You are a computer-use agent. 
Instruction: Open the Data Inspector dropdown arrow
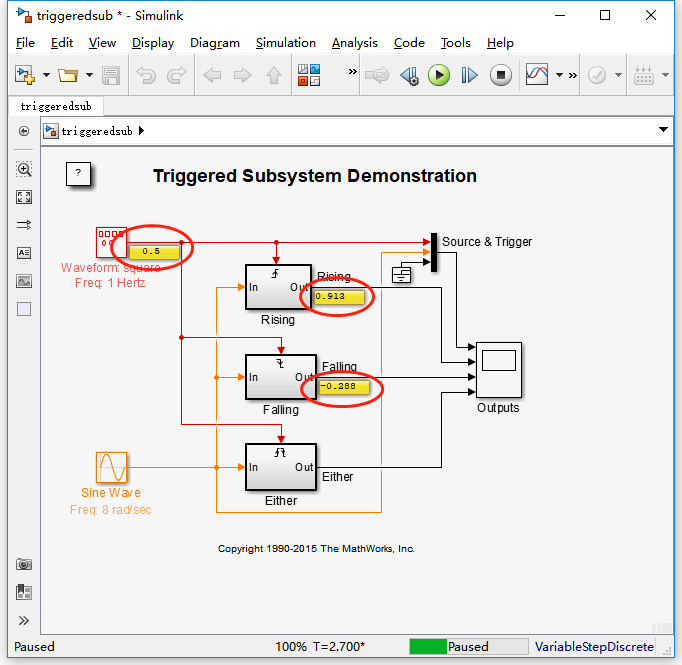559,75
